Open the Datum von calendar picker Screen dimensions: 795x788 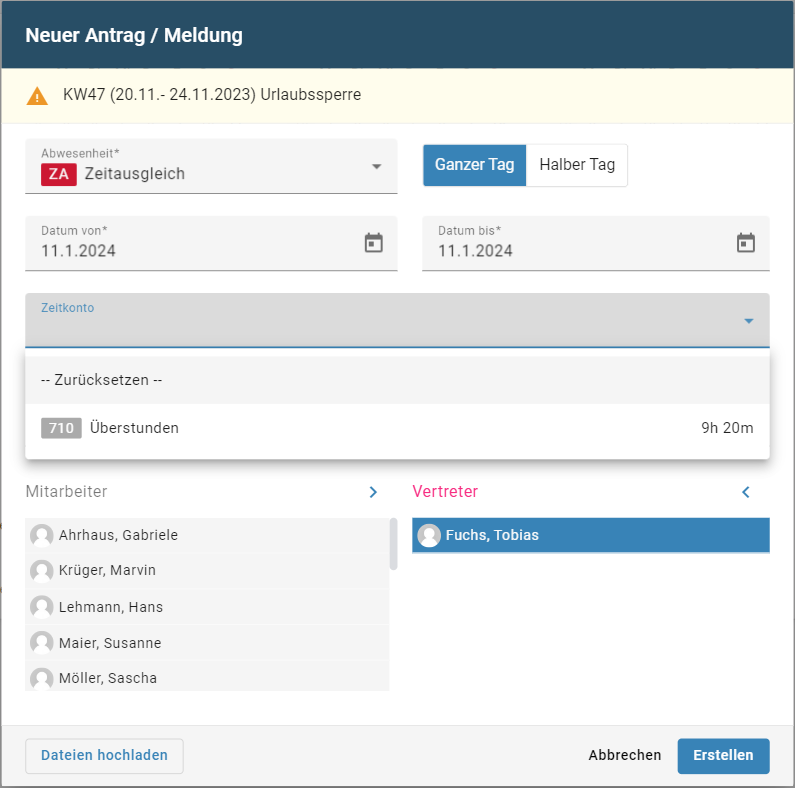point(373,243)
